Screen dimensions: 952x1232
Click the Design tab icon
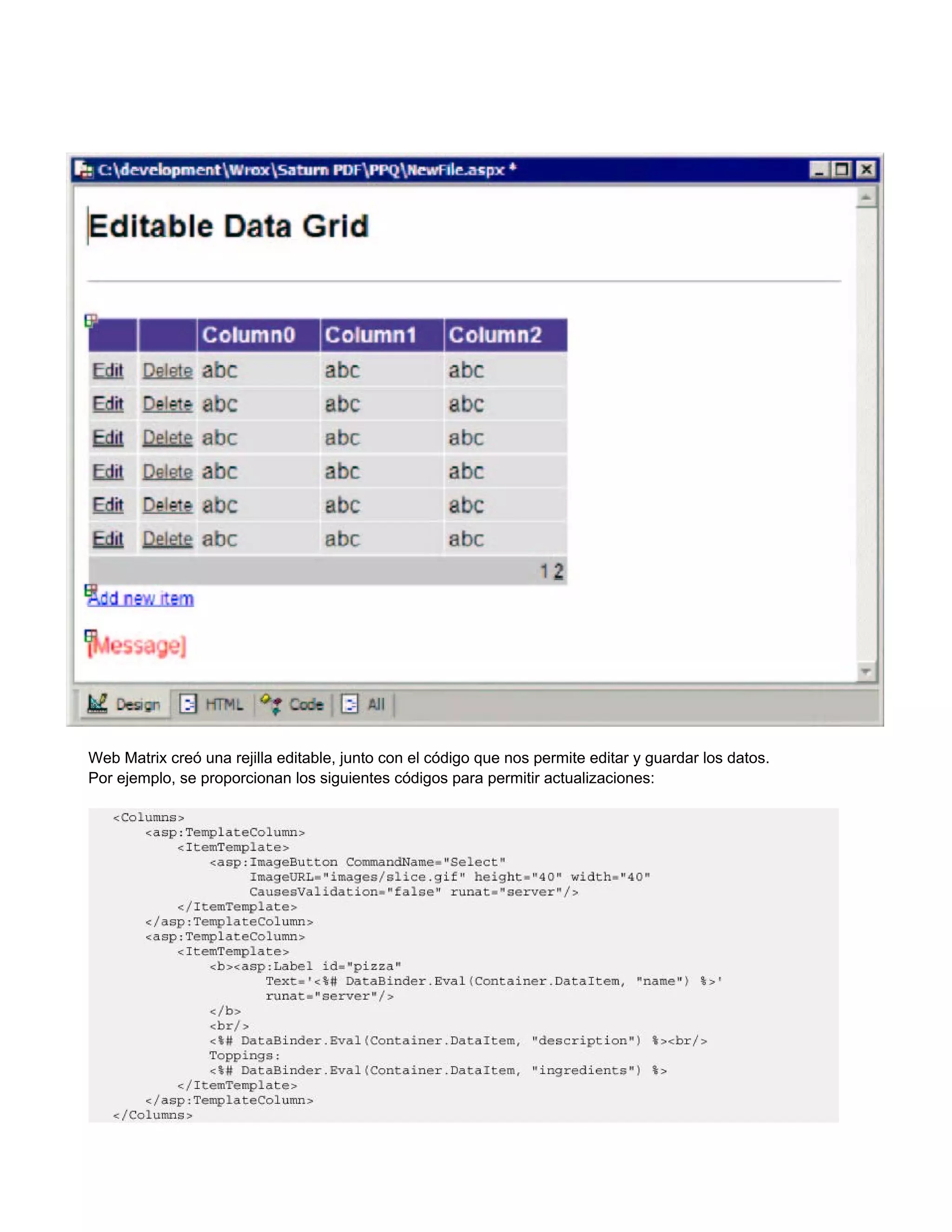click(x=97, y=703)
